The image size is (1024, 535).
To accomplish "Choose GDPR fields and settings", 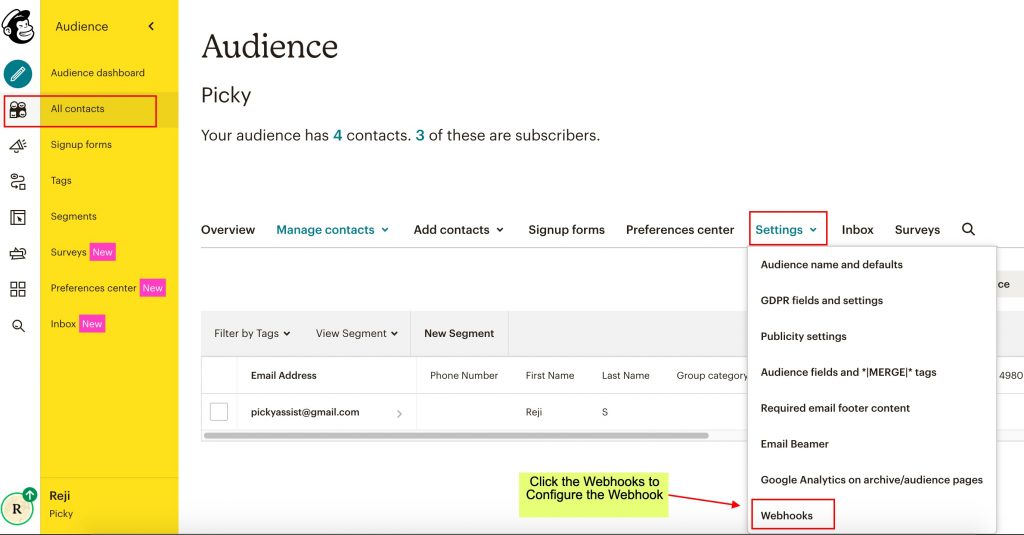I will (822, 300).
